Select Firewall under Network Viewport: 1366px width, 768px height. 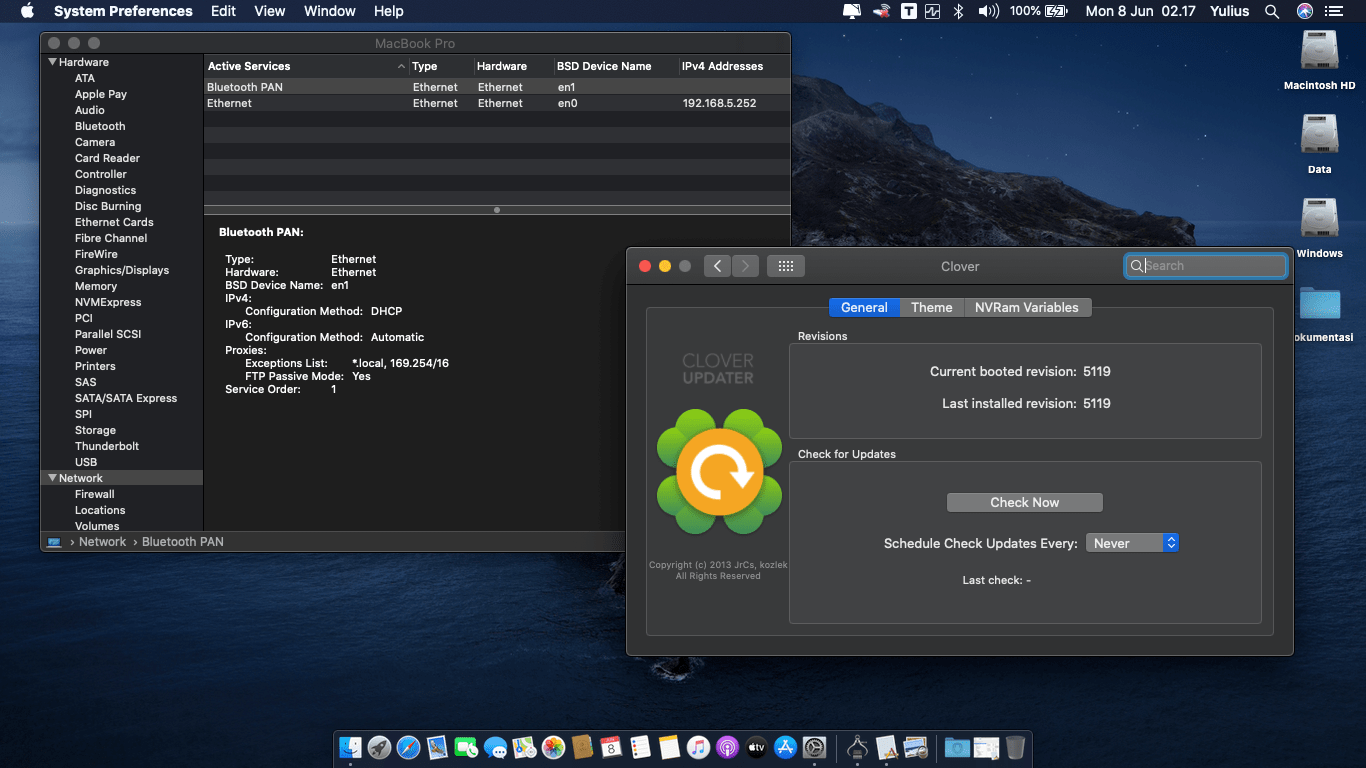point(95,494)
